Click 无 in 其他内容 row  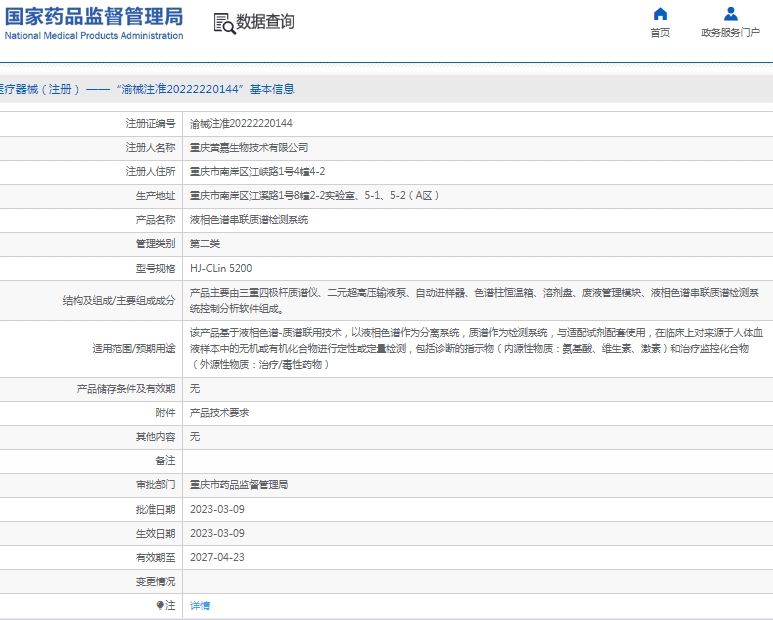[195, 437]
